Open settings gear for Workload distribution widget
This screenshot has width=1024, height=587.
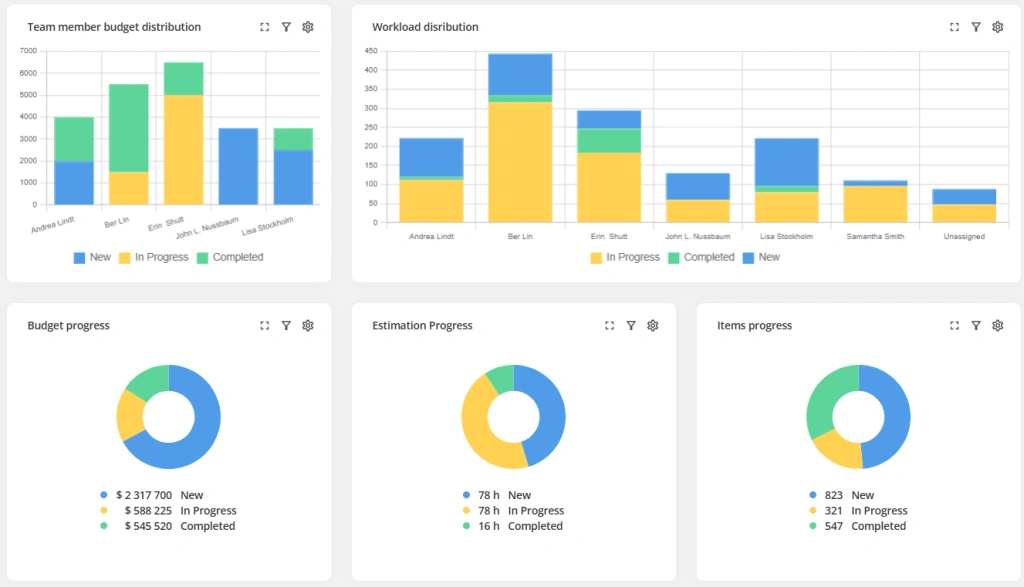click(997, 27)
